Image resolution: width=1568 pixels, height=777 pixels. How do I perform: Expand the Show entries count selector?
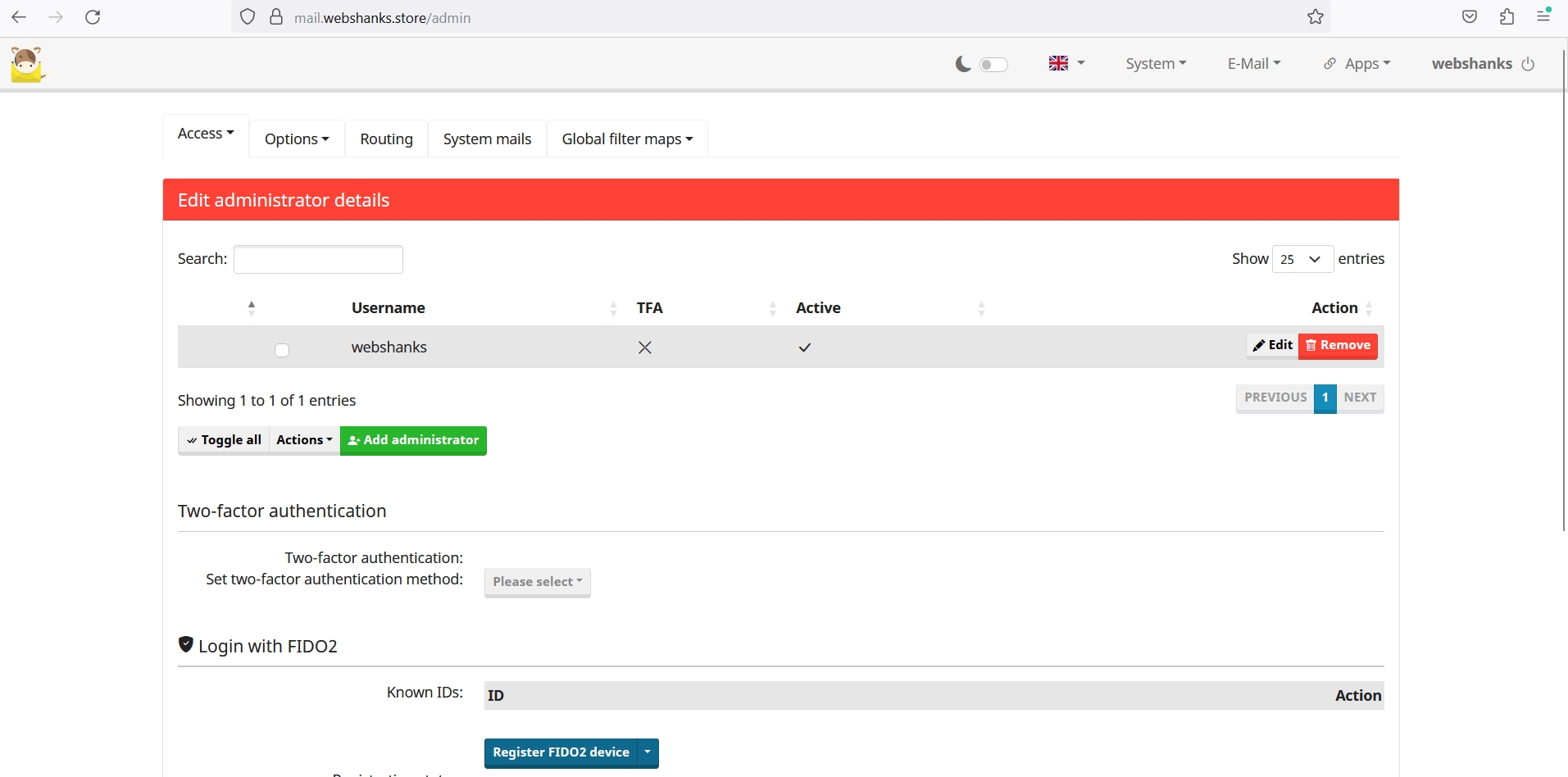(x=1302, y=259)
